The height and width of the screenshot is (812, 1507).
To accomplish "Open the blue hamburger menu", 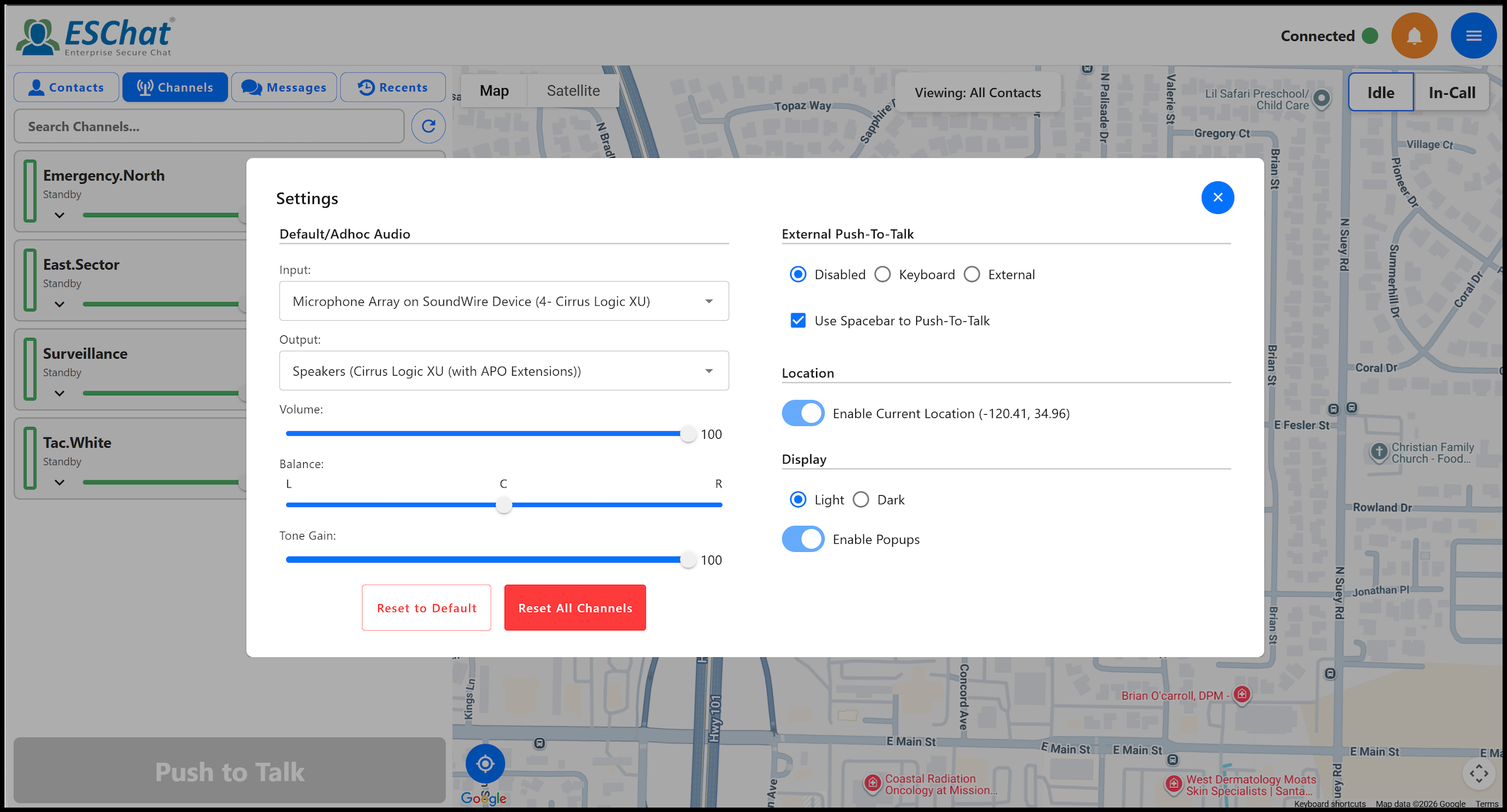I will click(1473, 36).
